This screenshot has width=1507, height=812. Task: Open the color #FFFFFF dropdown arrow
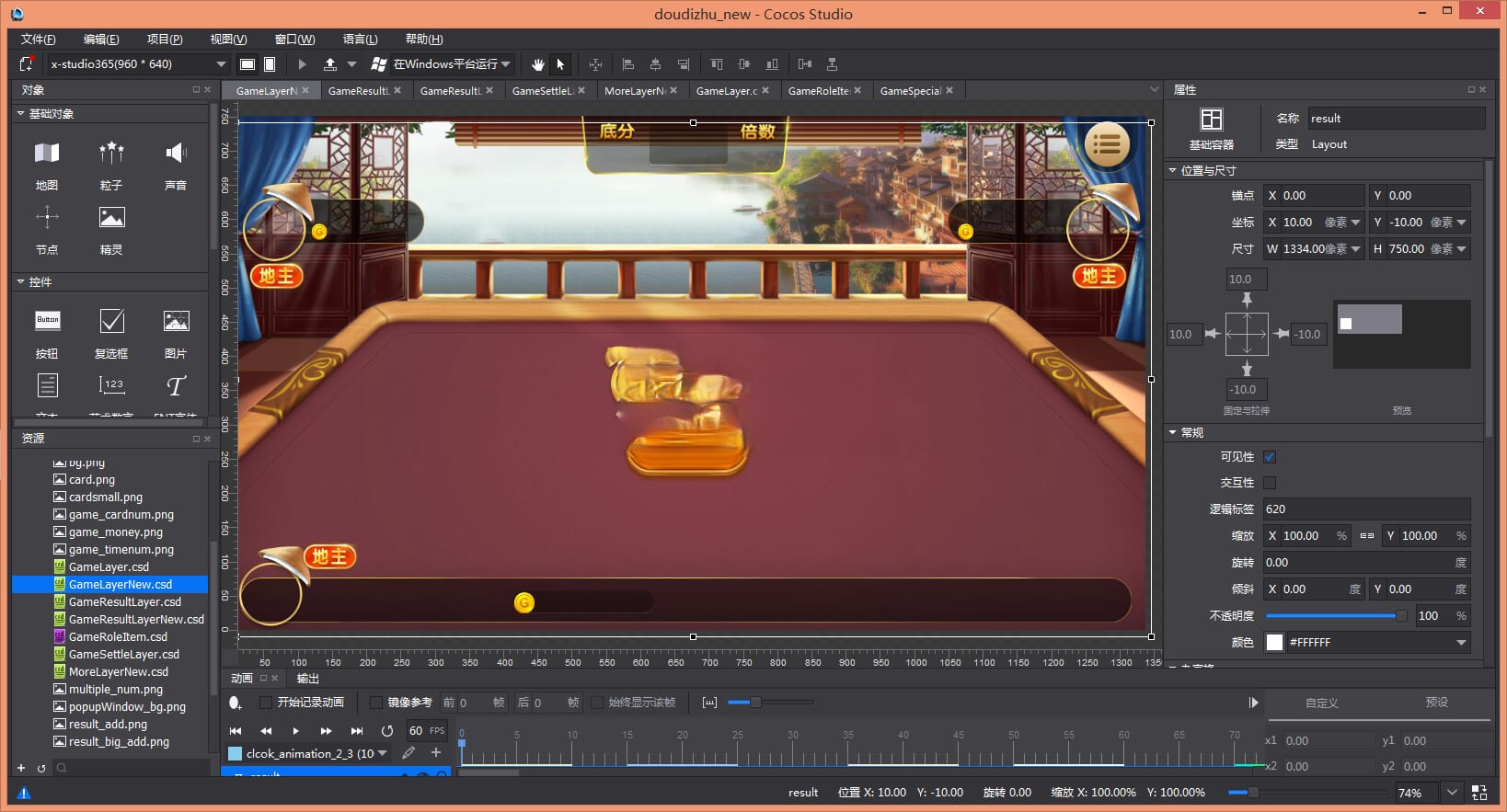coord(1461,643)
